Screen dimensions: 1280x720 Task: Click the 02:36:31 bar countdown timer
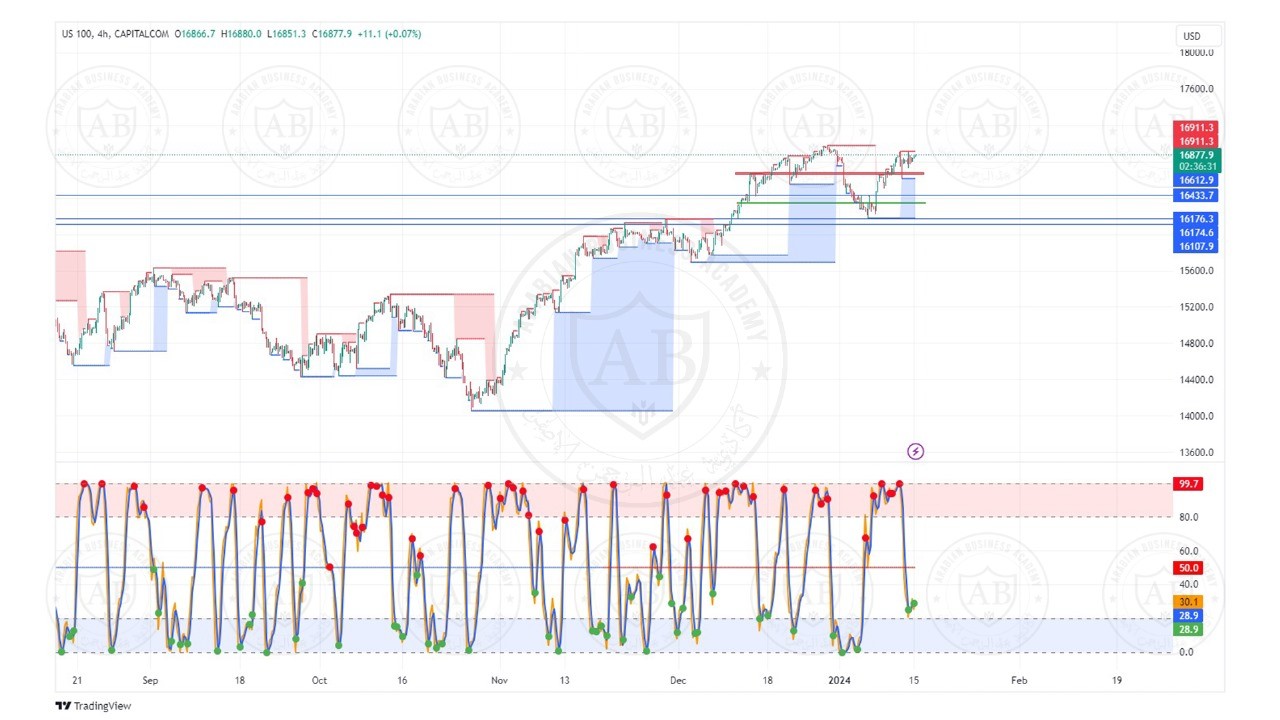coord(1196,167)
